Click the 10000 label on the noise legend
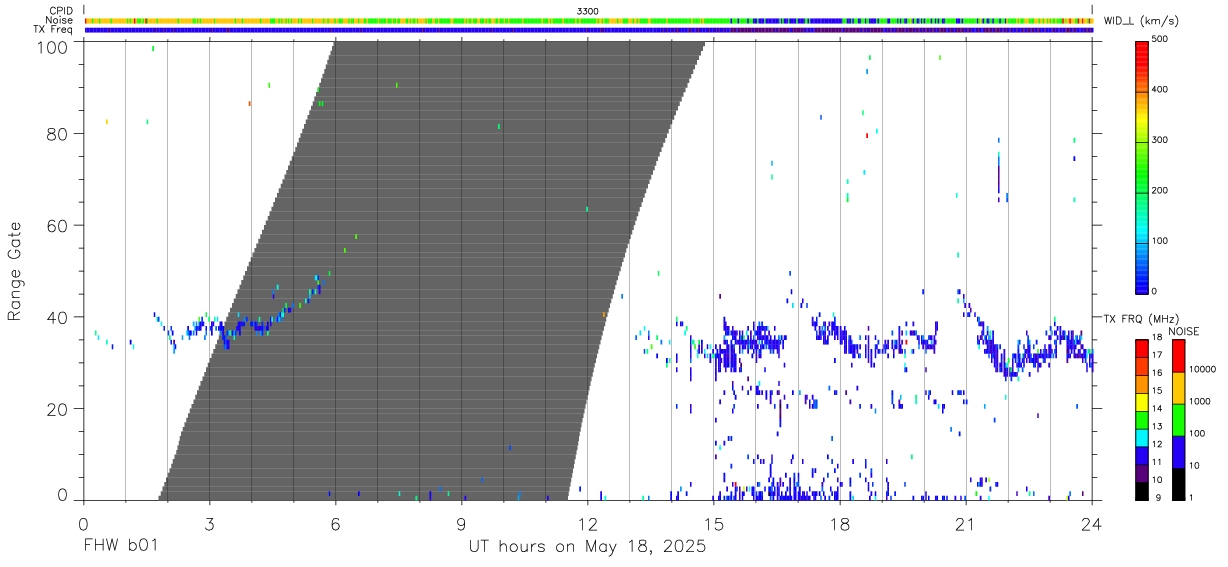This screenshot has width=1228, height=567. (x=1201, y=369)
